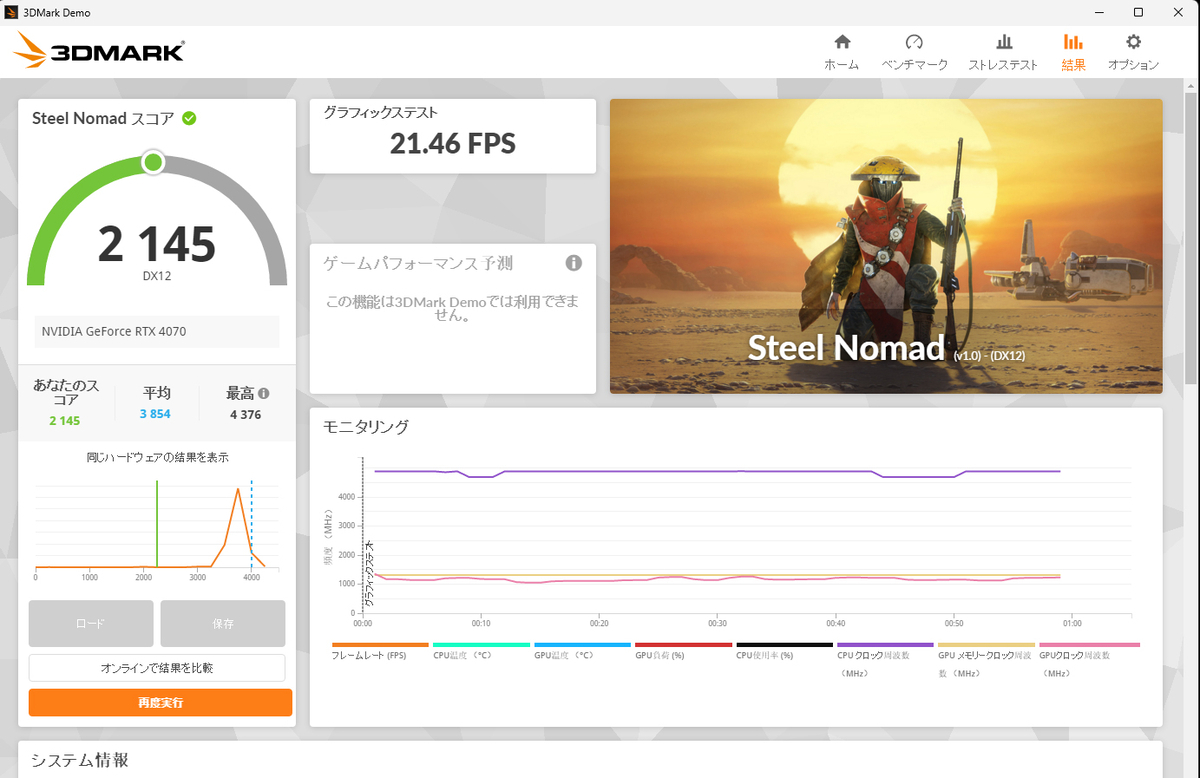The image size is (1200, 778).
Task: Toggle GPU負荷 (%) legend swatch
Action: 683,645
